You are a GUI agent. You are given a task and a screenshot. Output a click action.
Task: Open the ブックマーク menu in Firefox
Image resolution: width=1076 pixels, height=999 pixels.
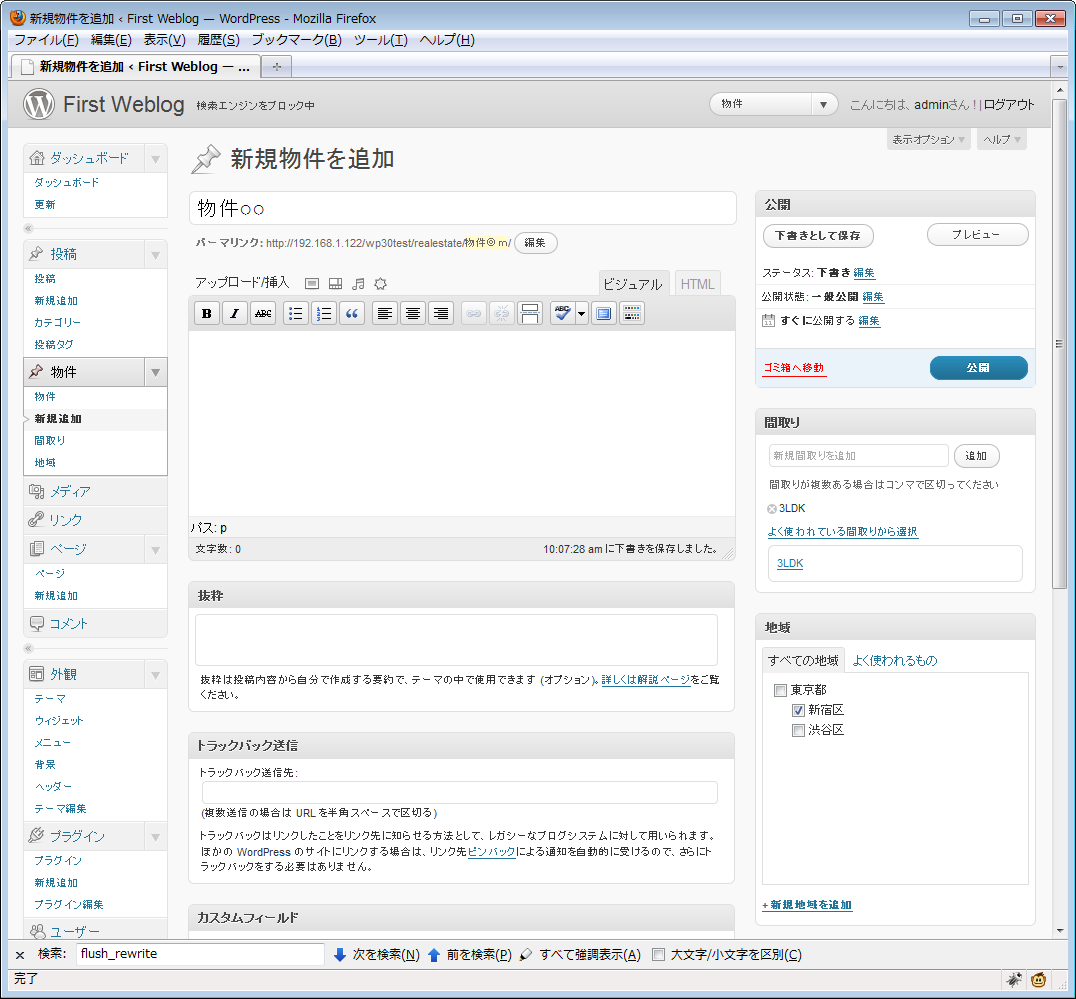click(296, 40)
